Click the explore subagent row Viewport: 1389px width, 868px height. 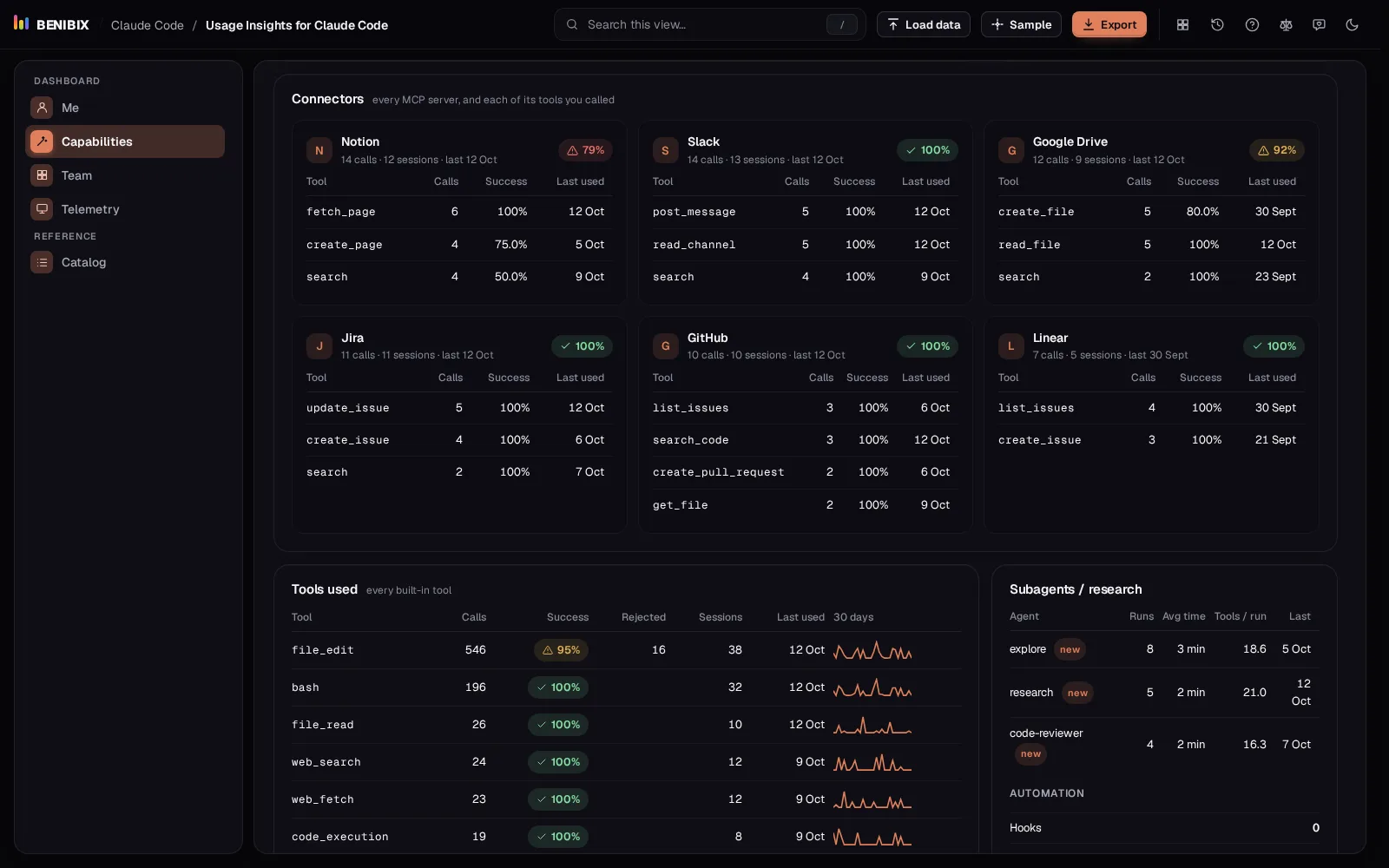(1164, 649)
